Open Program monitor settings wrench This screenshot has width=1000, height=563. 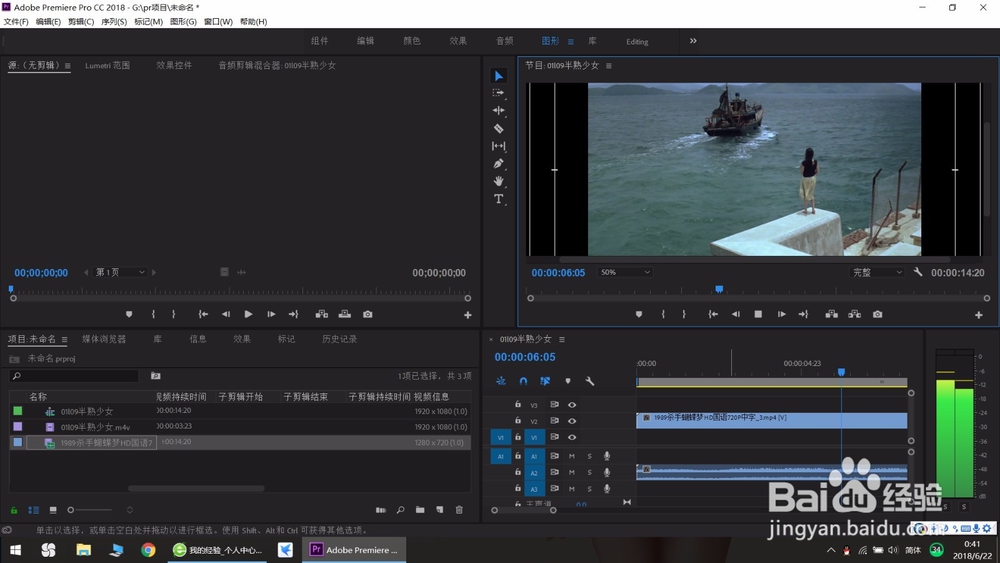[918, 272]
